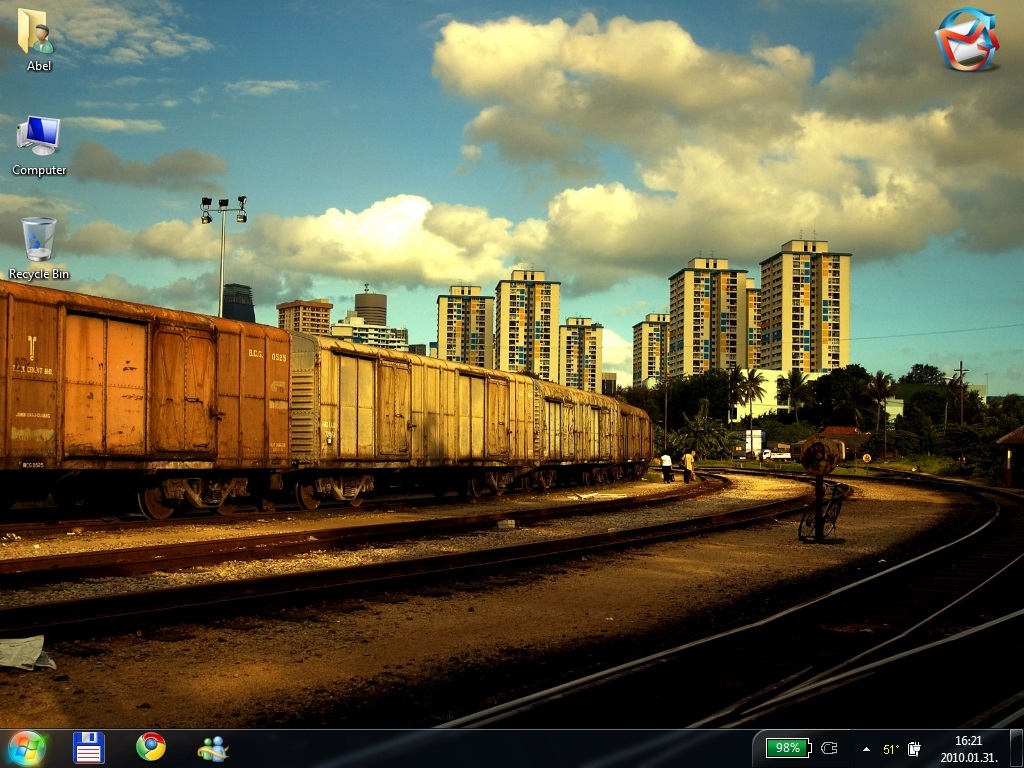This screenshot has width=1024, height=768.
Task: Click the gray power plug icon beside battery
Action: click(828, 748)
